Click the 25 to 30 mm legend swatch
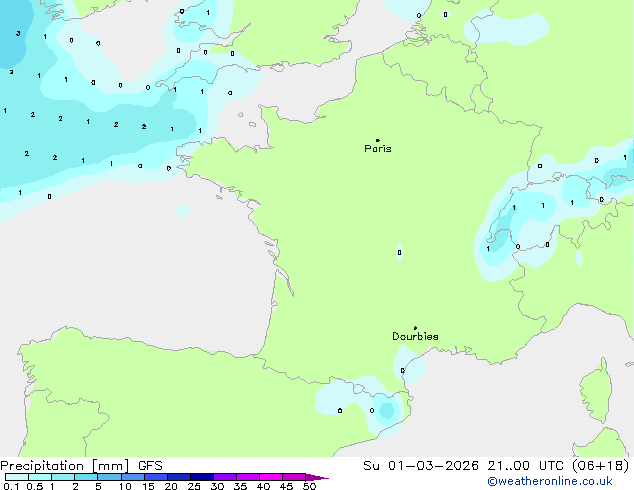The width and height of the screenshot is (634, 490). pos(202,477)
